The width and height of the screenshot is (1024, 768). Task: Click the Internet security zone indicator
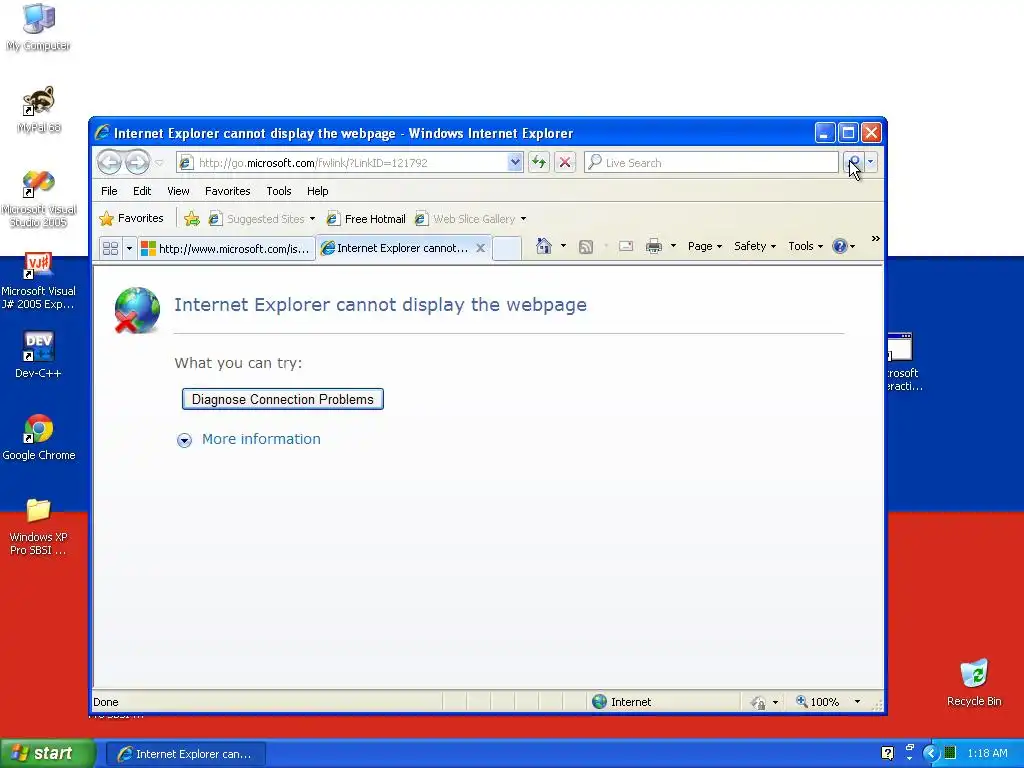[622, 702]
